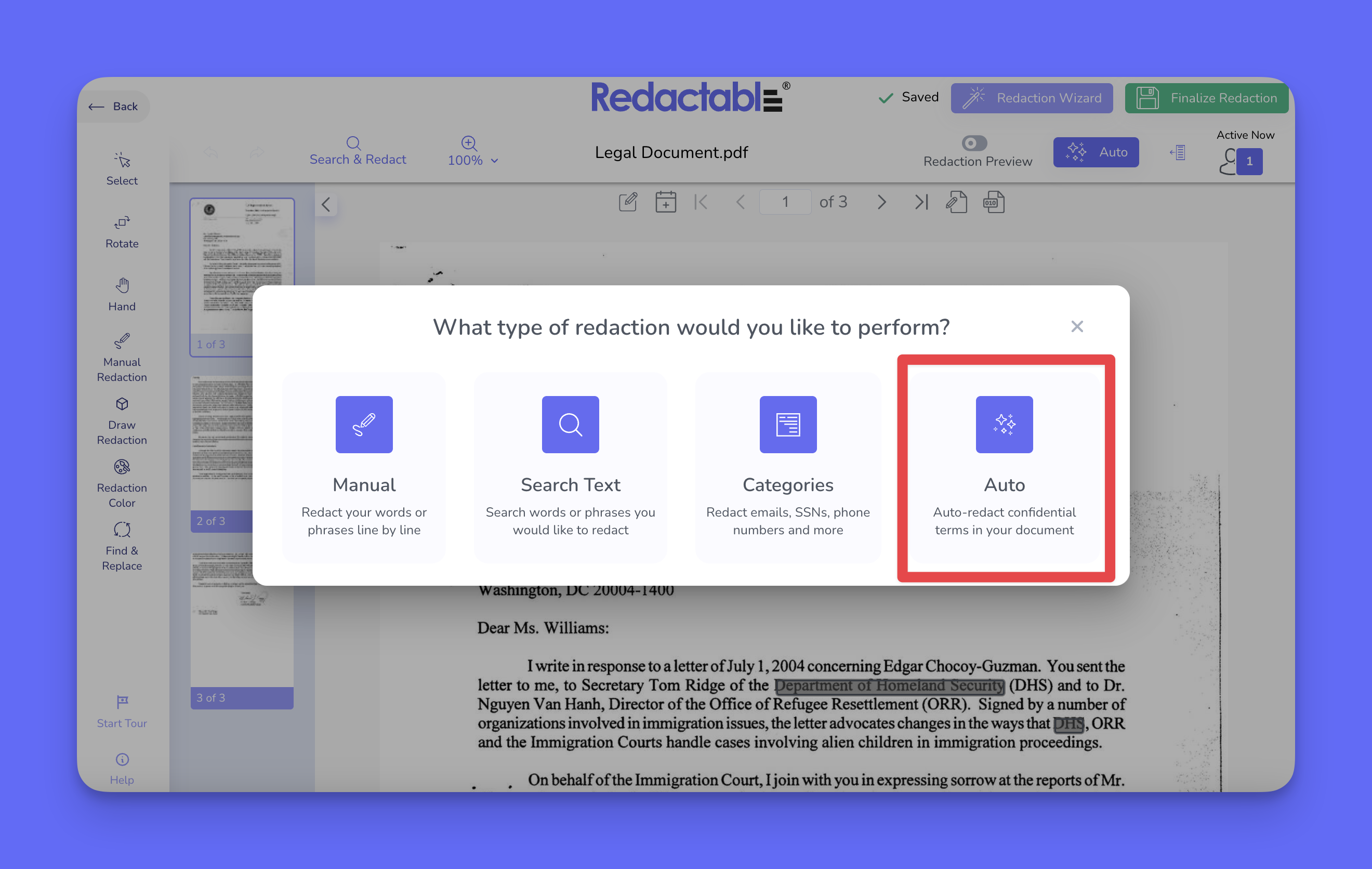1372x869 pixels.
Task: Pick the Hand tool
Action: coord(122,294)
